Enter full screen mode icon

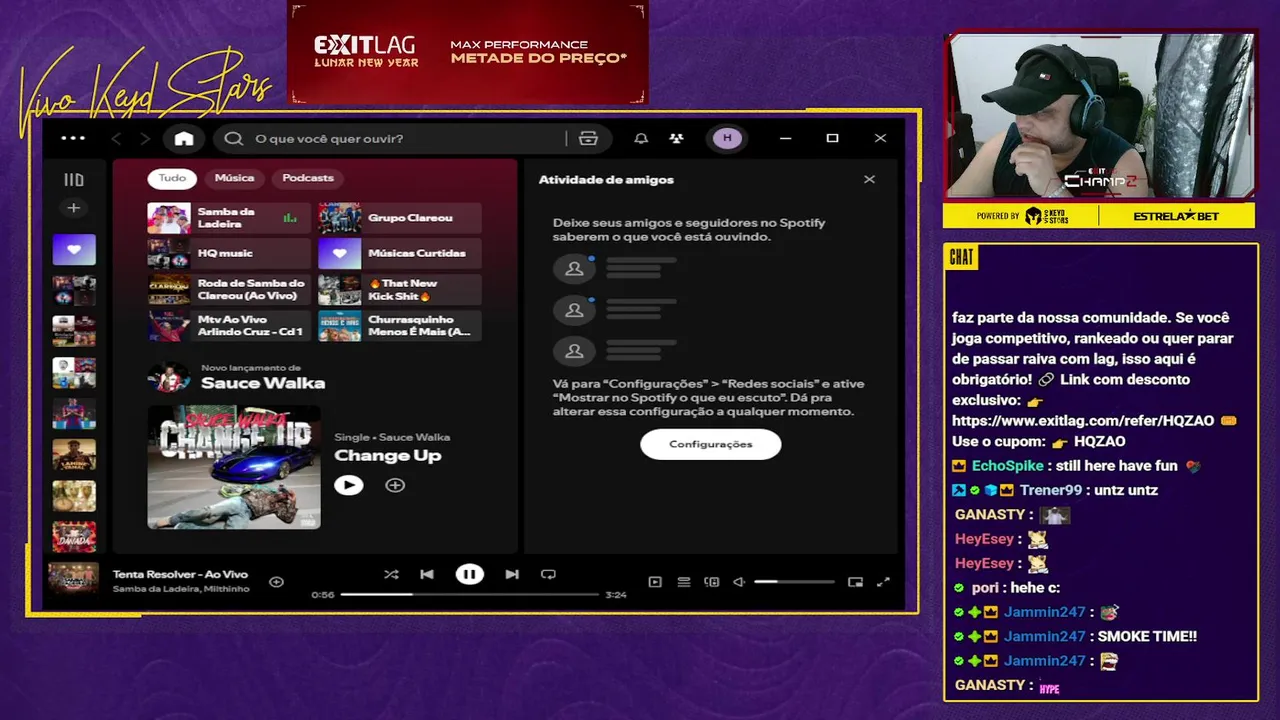coord(883,582)
